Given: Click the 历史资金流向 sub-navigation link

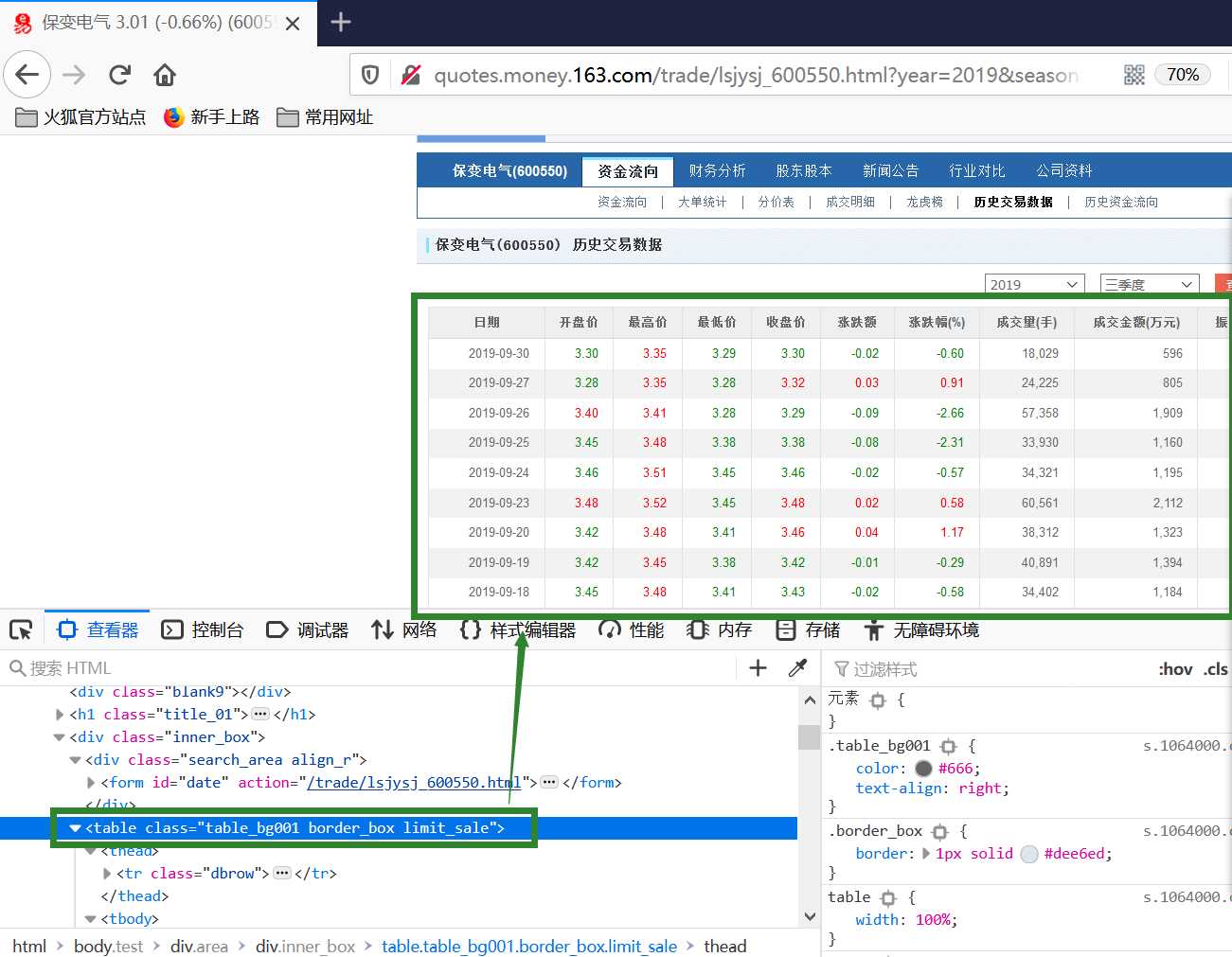Looking at the screenshot, I should [x=1121, y=202].
